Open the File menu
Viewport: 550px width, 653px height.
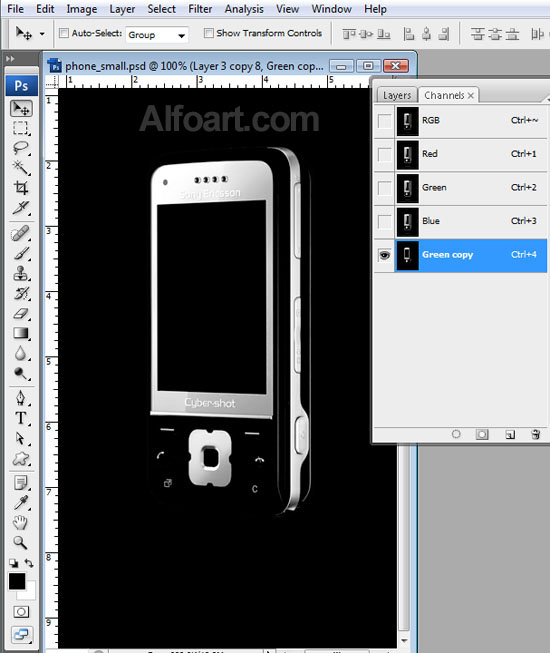tap(15, 9)
